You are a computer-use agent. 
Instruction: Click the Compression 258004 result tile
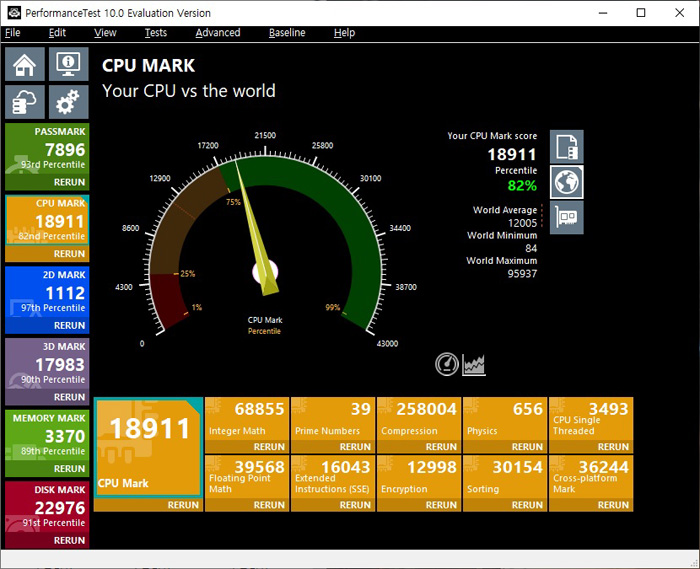tap(419, 419)
